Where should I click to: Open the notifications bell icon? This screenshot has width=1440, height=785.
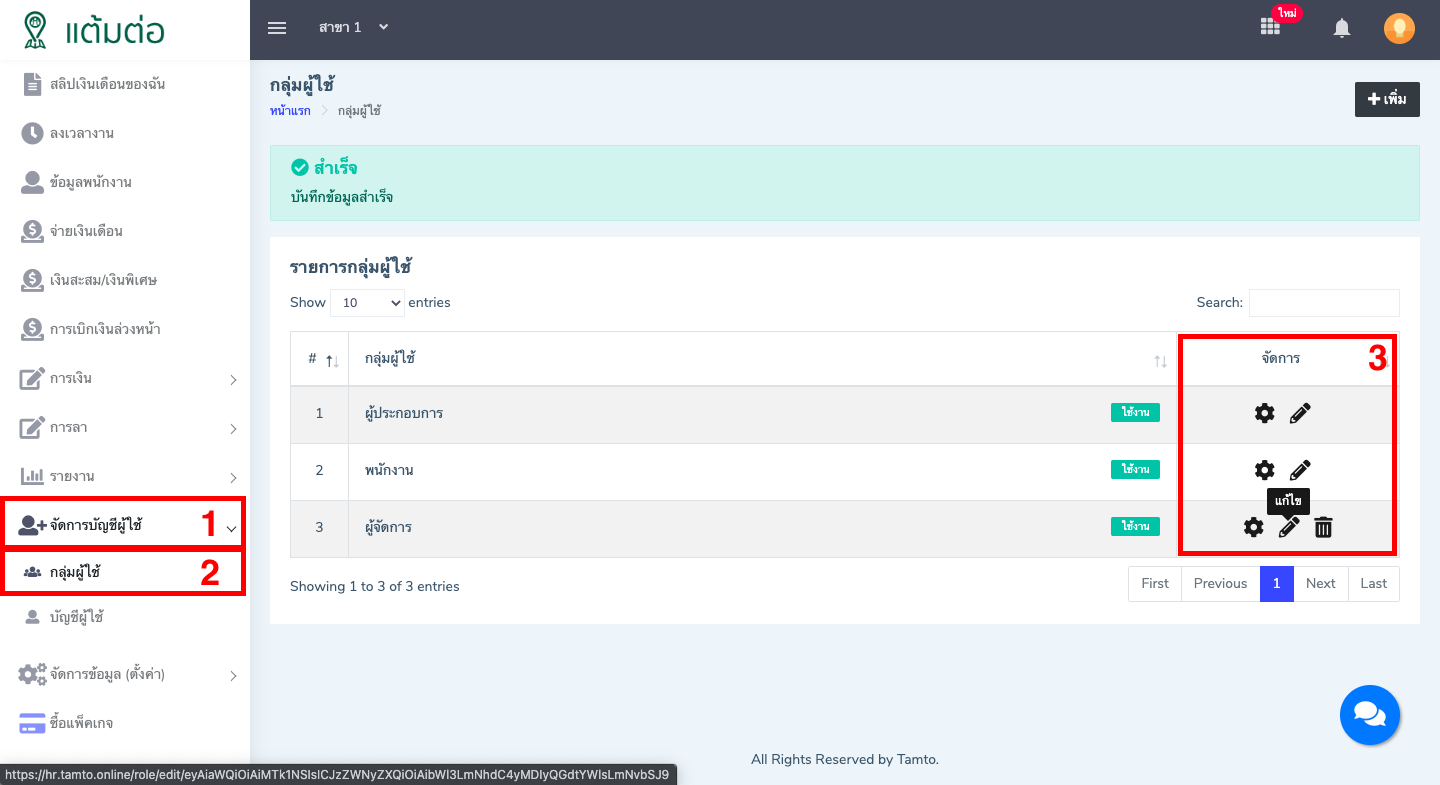pyautogui.click(x=1342, y=29)
